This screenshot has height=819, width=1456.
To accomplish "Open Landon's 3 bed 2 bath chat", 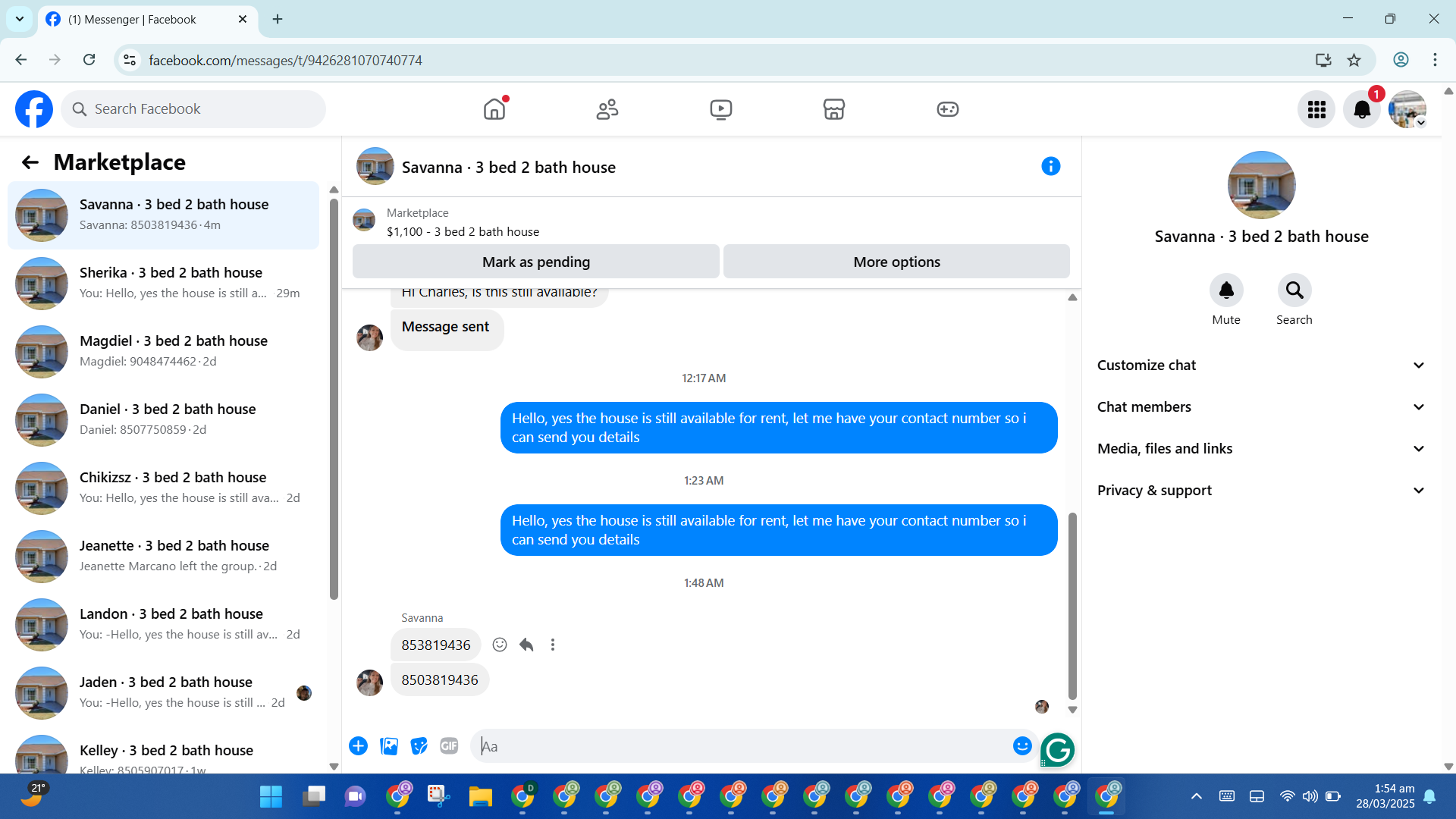I will [163, 625].
